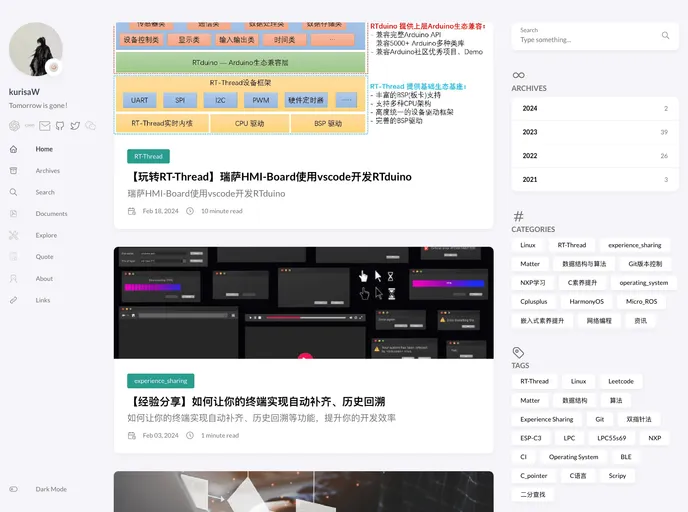Viewport: 688px width, 512px height.
Task: Go to the About page
Action: coord(44,279)
